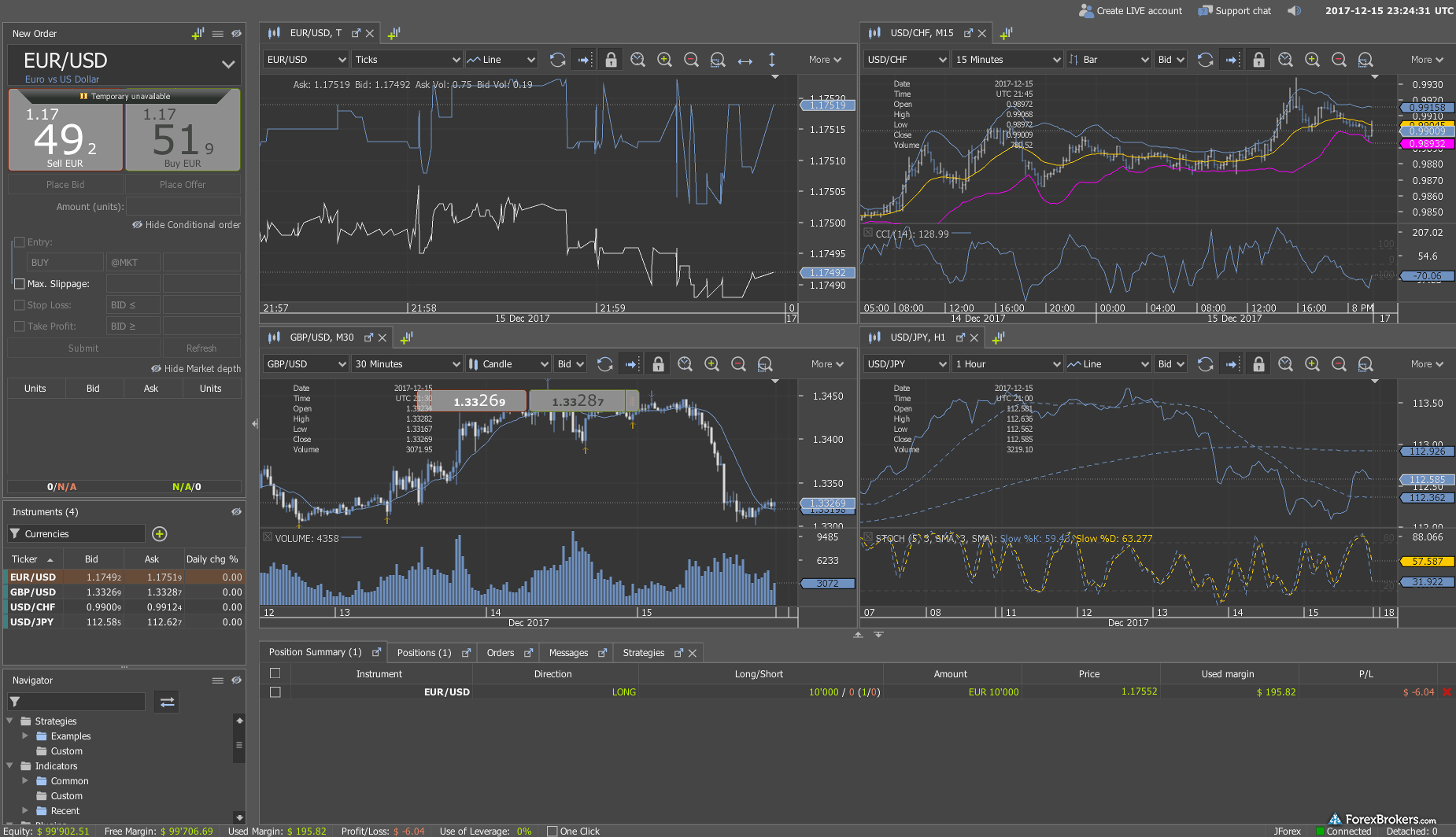Refresh the GBP/USD chart data
The height and width of the screenshot is (837, 1456).
click(x=604, y=364)
